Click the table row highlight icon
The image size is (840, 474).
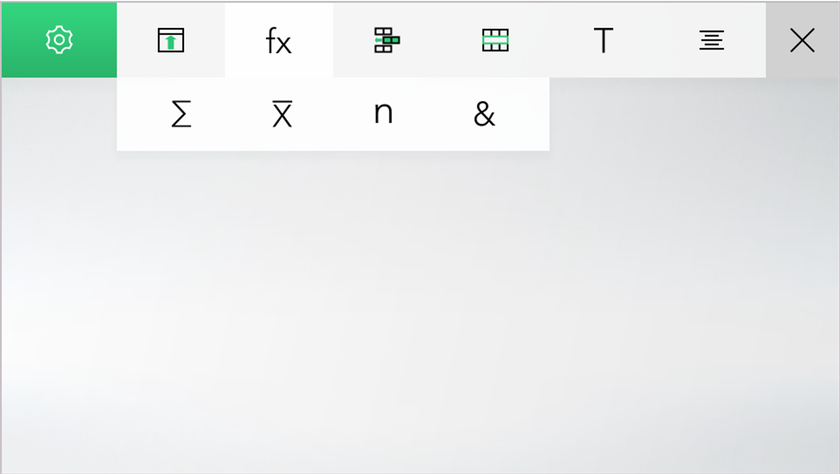pyautogui.click(x=495, y=40)
